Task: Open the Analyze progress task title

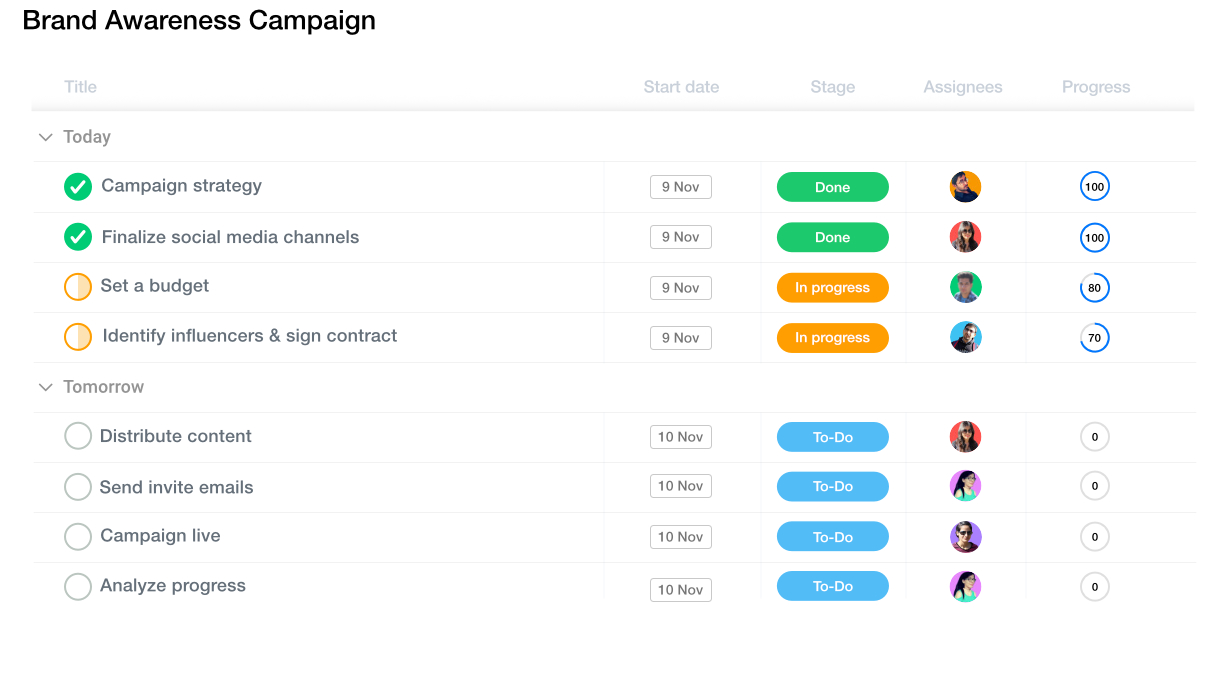Action: point(173,586)
